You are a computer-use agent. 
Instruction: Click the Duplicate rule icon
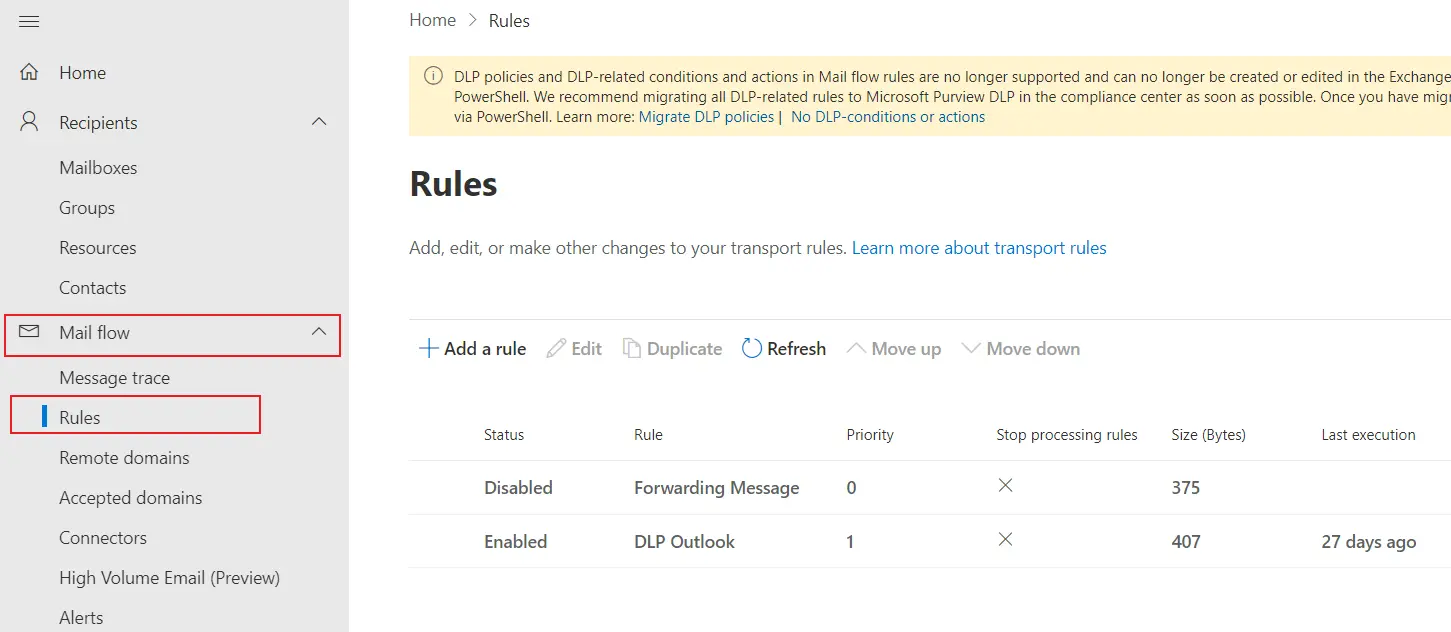coord(631,348)
